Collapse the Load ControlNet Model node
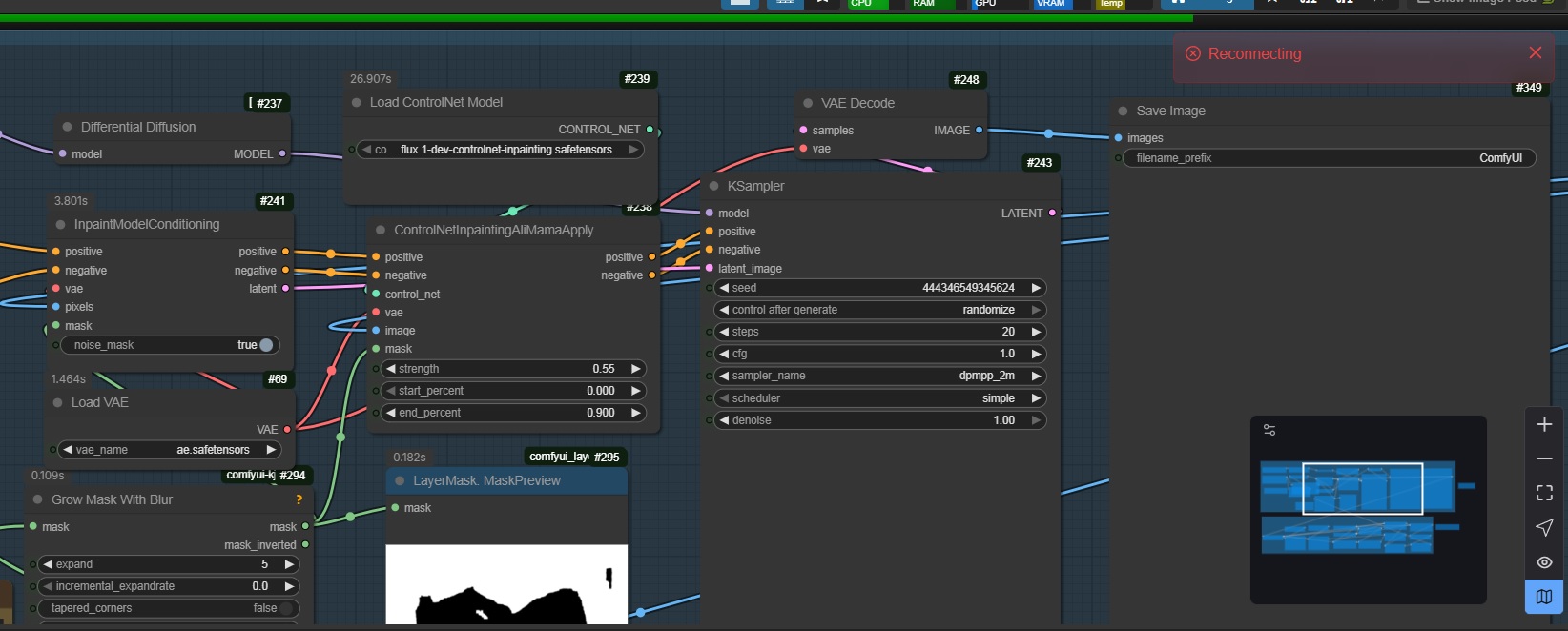This screenshot has height=631, width=1568. (x=357, y=102)
